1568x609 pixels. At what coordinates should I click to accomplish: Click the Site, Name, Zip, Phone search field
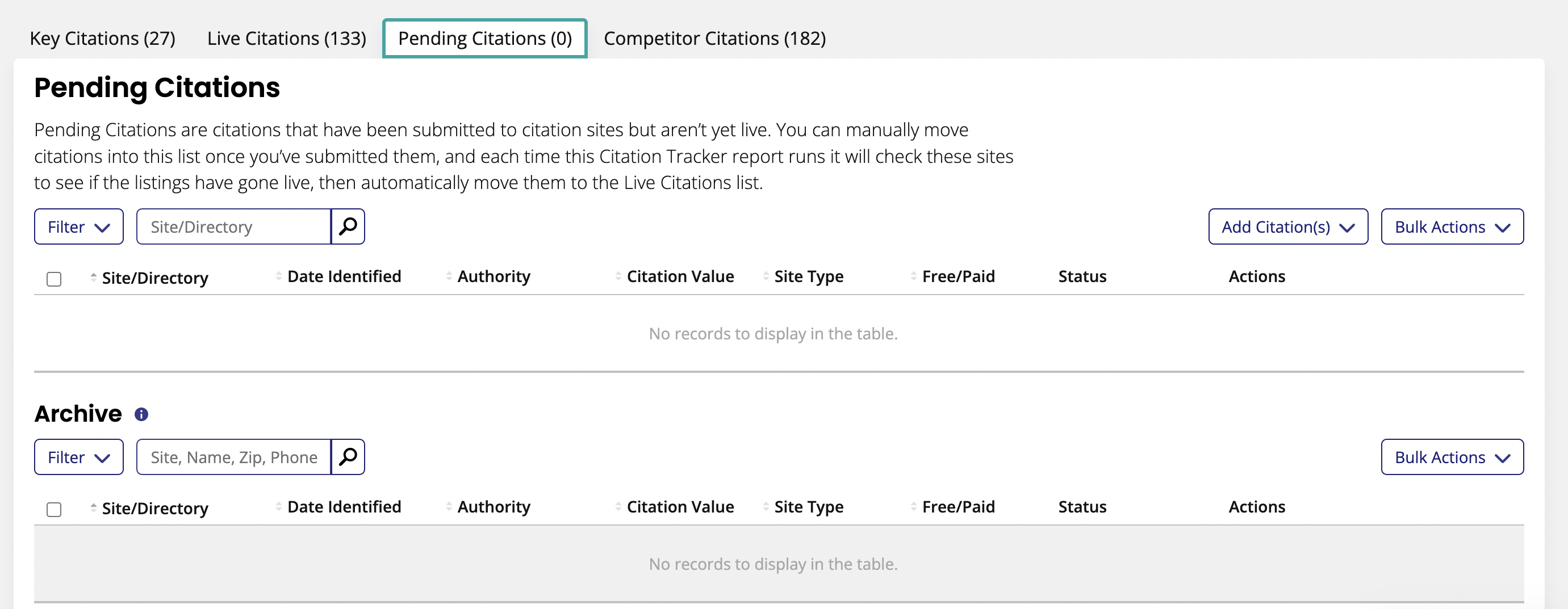pyautogui.click(x=234, y=457)
